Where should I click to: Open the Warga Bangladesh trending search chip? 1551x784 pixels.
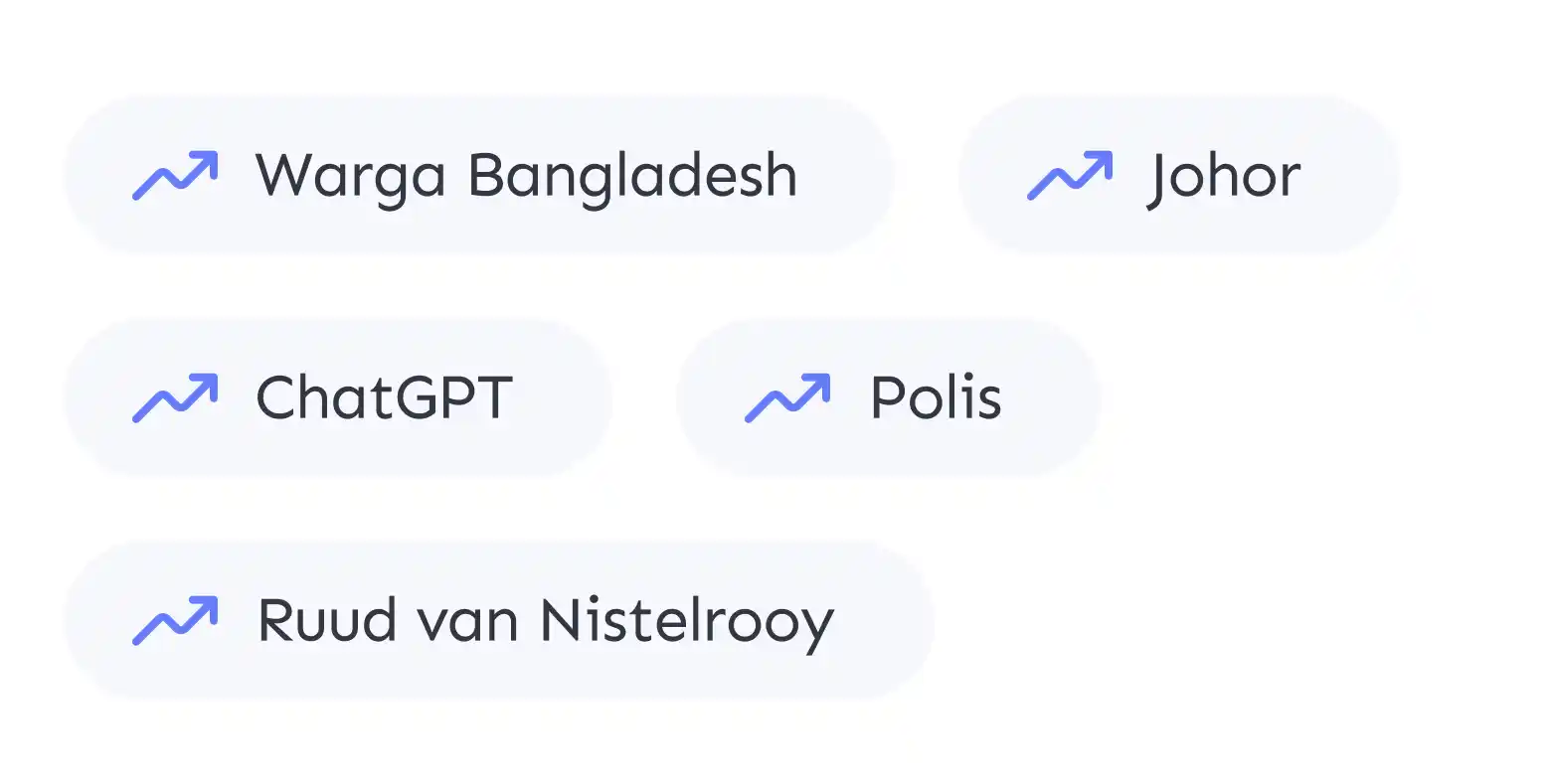point(479,176)
